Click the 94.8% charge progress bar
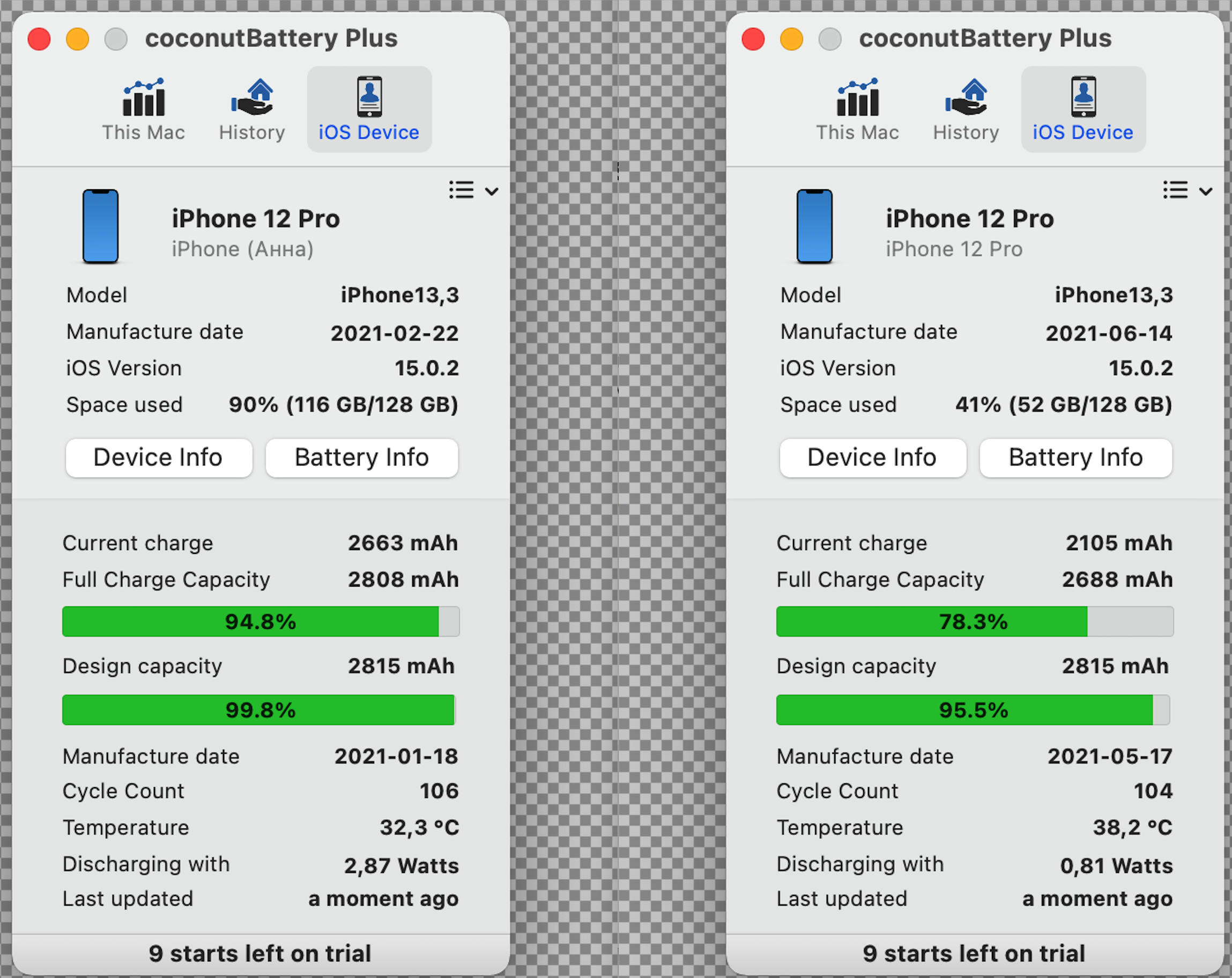Screen dimensions: 1232x978 coord(261,621)
